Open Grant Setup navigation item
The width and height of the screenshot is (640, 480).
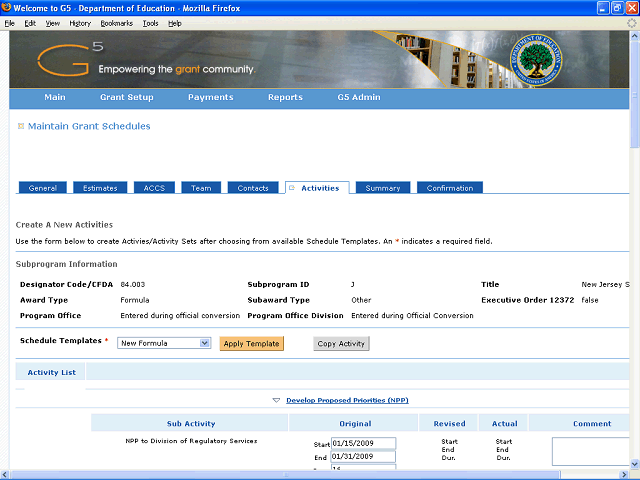pos(127,97)
